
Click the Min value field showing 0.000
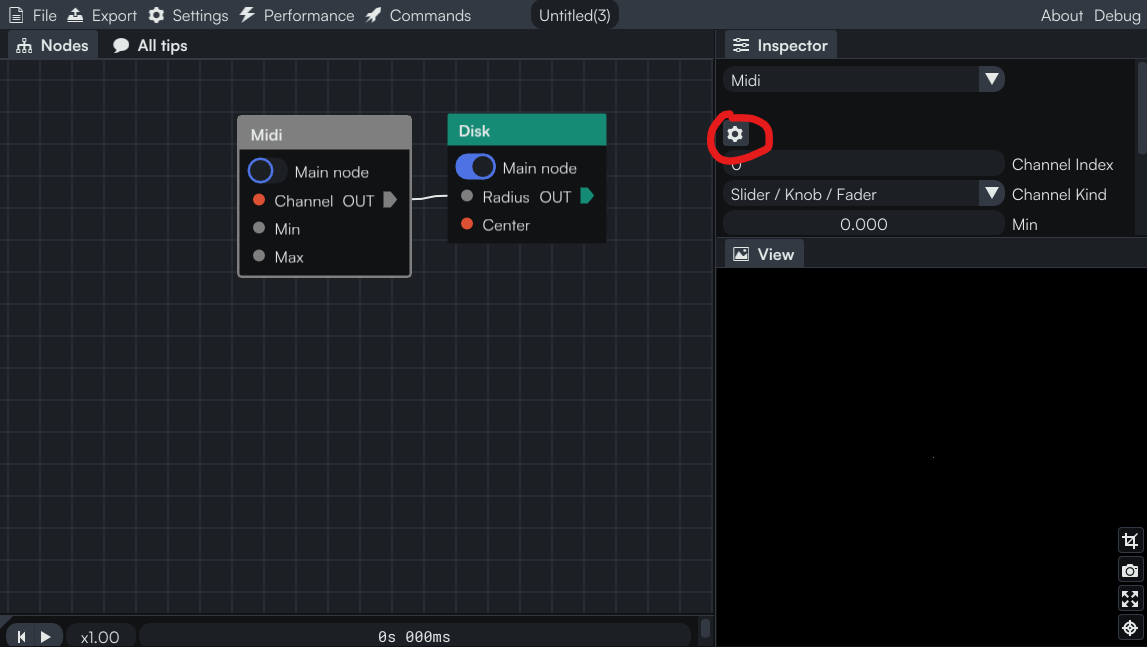863,224
